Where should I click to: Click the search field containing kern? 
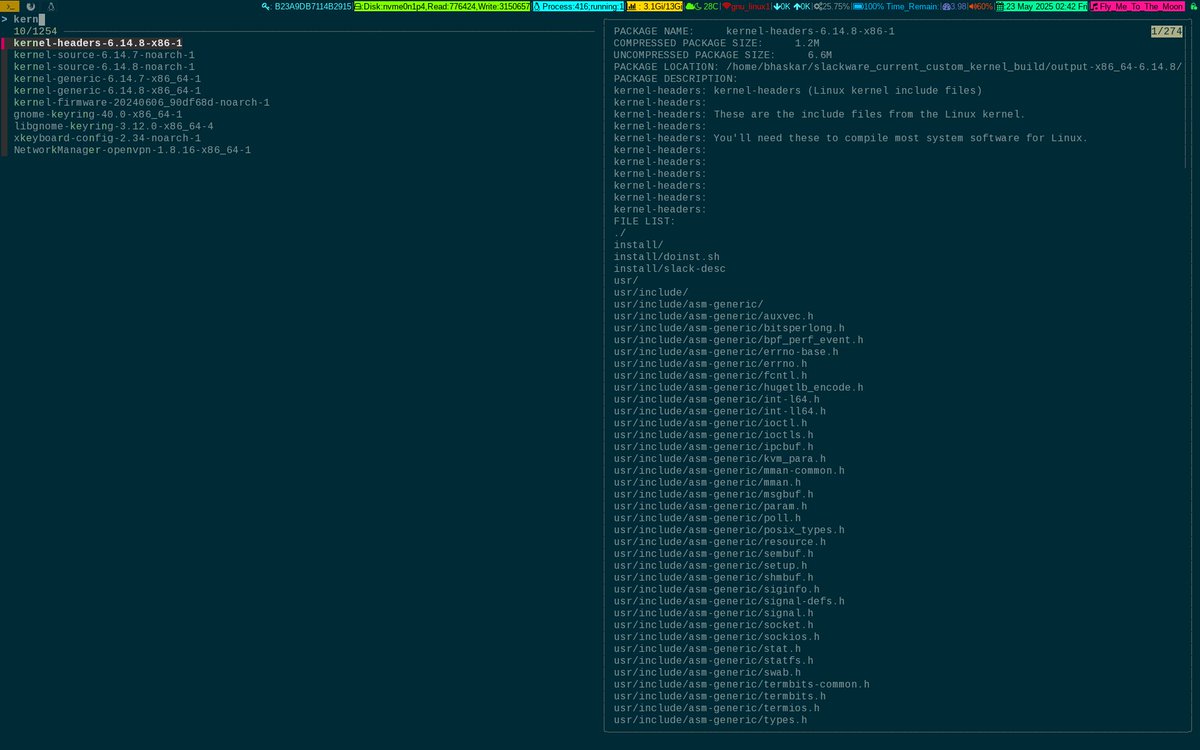pos(30,18)
